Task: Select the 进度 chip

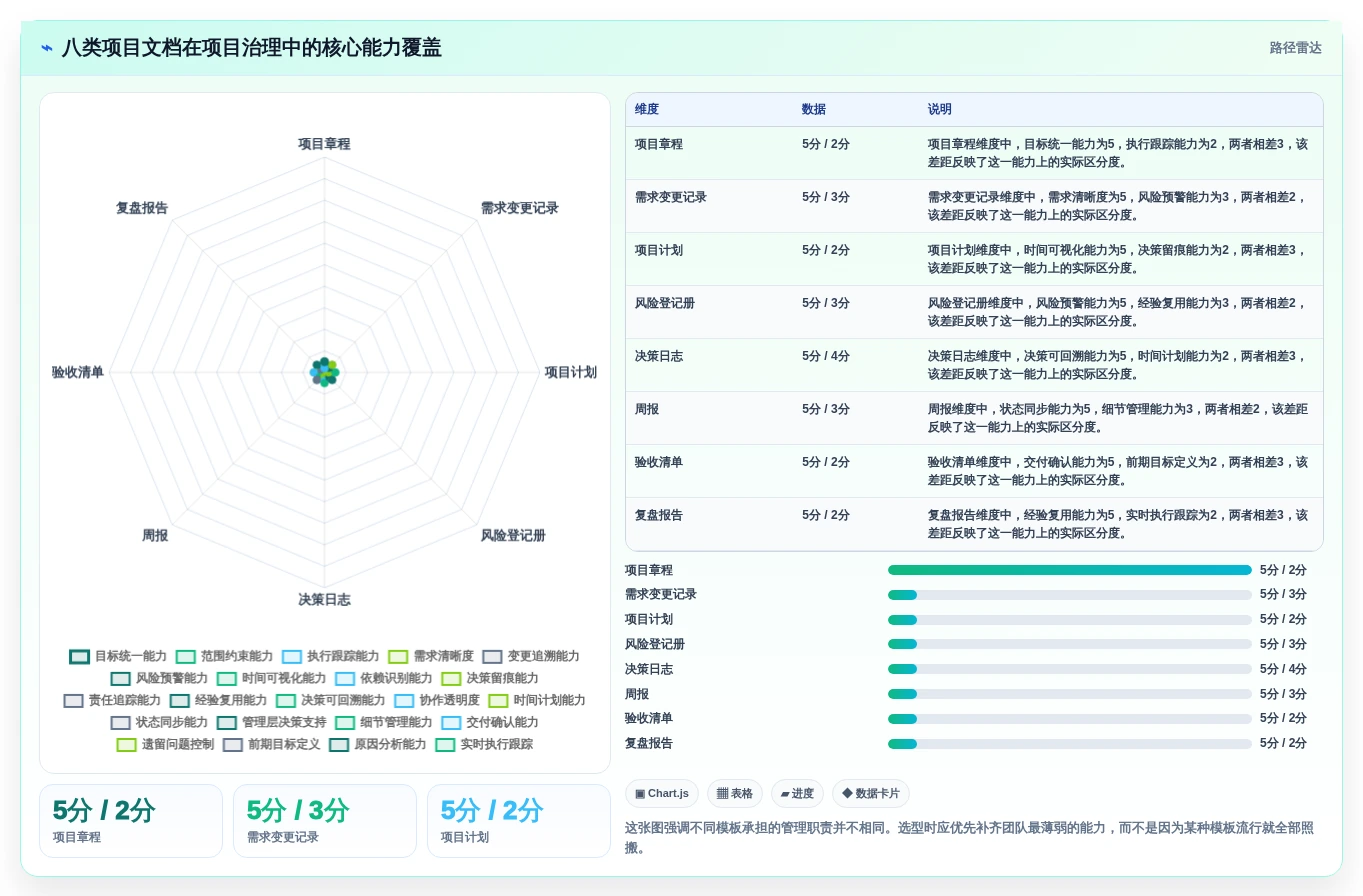Action: [797, 794]
